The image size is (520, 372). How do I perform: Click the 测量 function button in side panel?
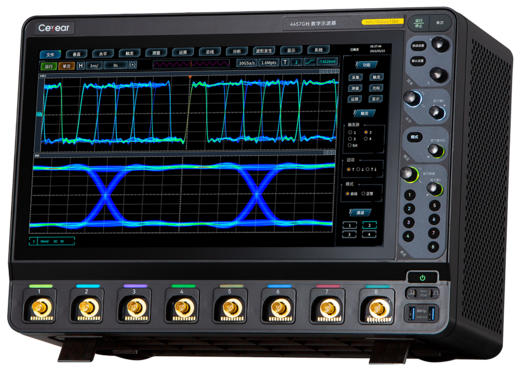(x=355, y=88)
